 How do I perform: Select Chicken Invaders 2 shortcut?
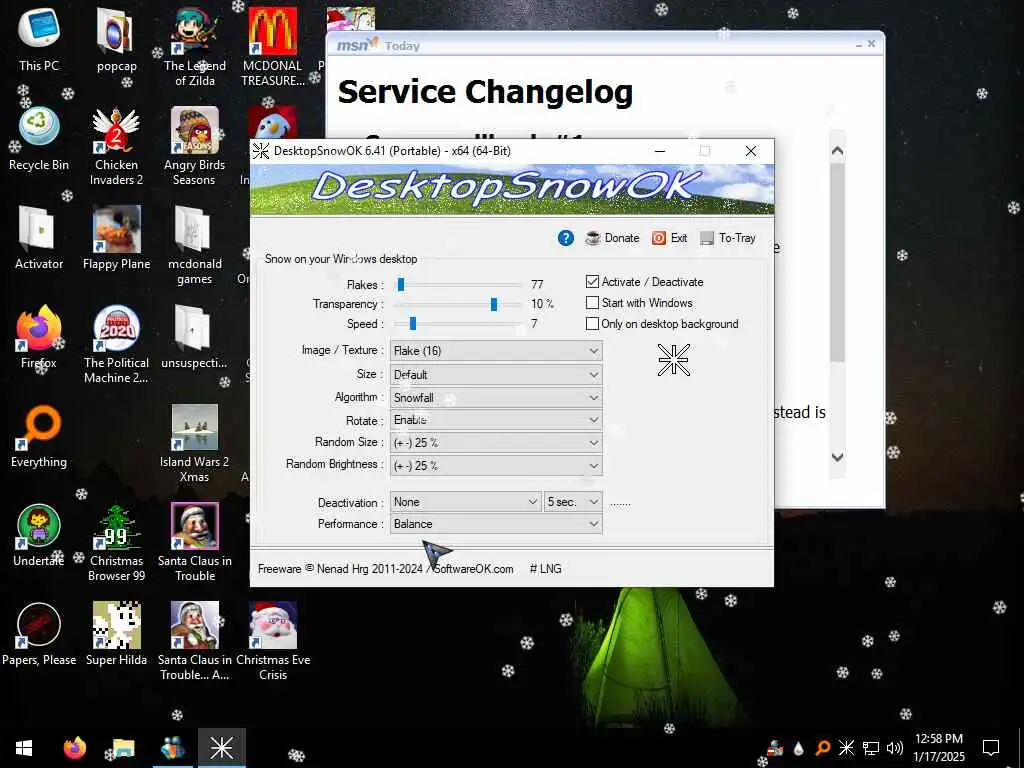click(116, 146)
